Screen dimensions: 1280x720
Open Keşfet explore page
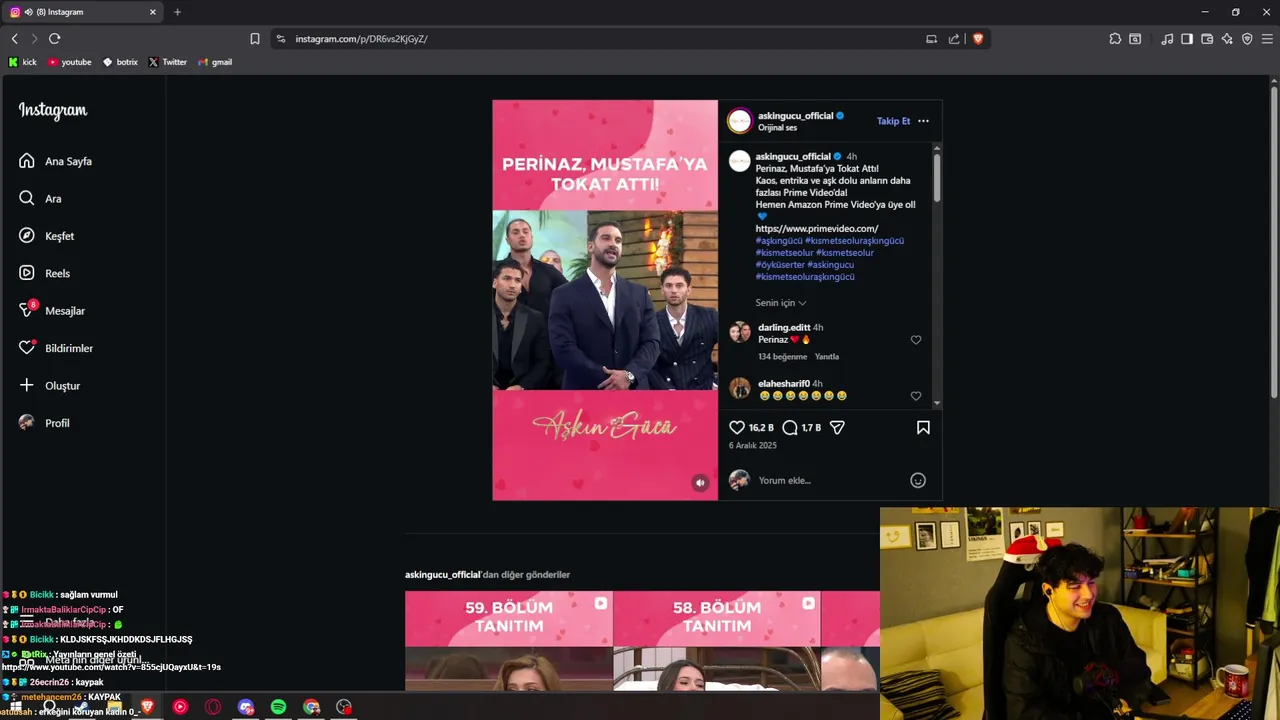pyautogui.click(x=46, y=236)
